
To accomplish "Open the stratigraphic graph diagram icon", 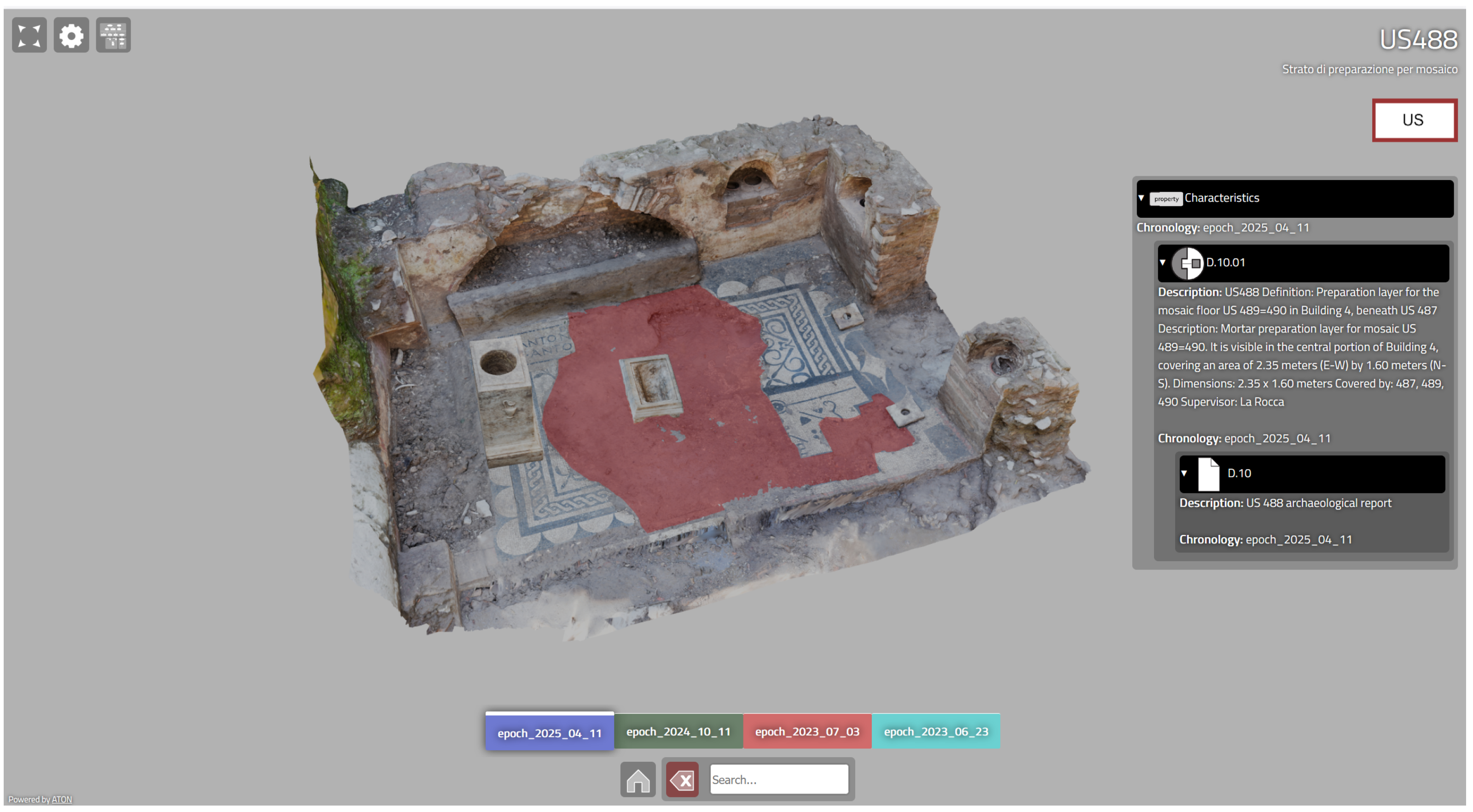I will 113,35.
